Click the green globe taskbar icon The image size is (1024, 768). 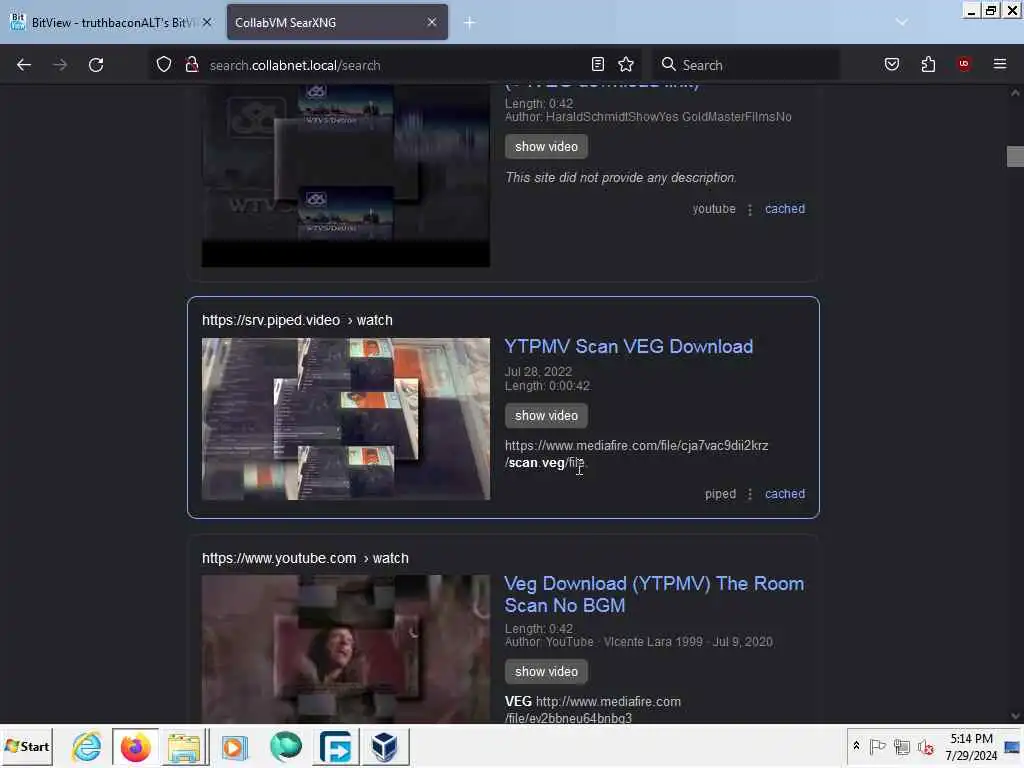point(285,746)
